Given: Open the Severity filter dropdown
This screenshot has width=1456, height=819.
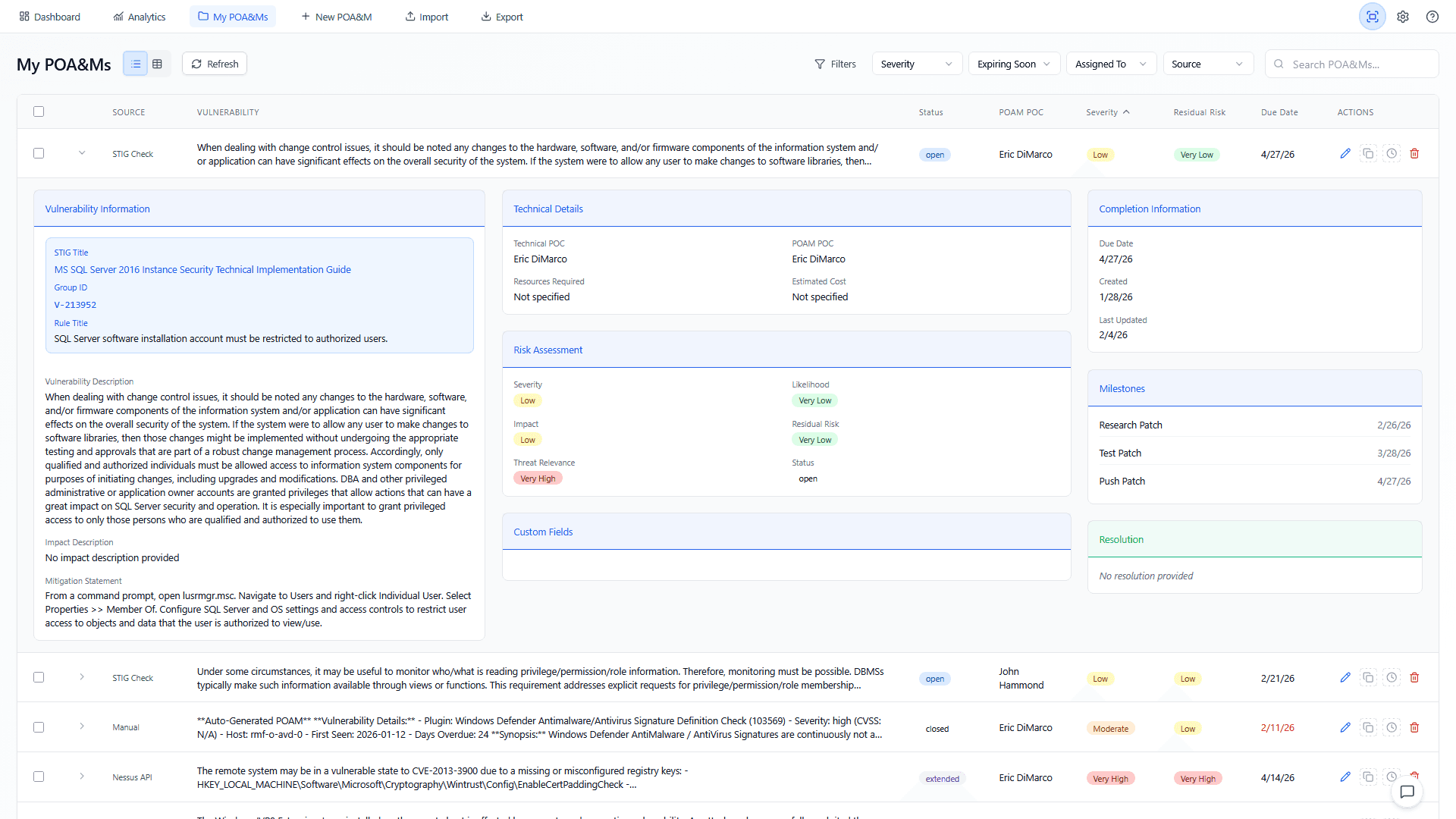Looking at the screenshot, I should pyautogui.click(x=916, y=64).
